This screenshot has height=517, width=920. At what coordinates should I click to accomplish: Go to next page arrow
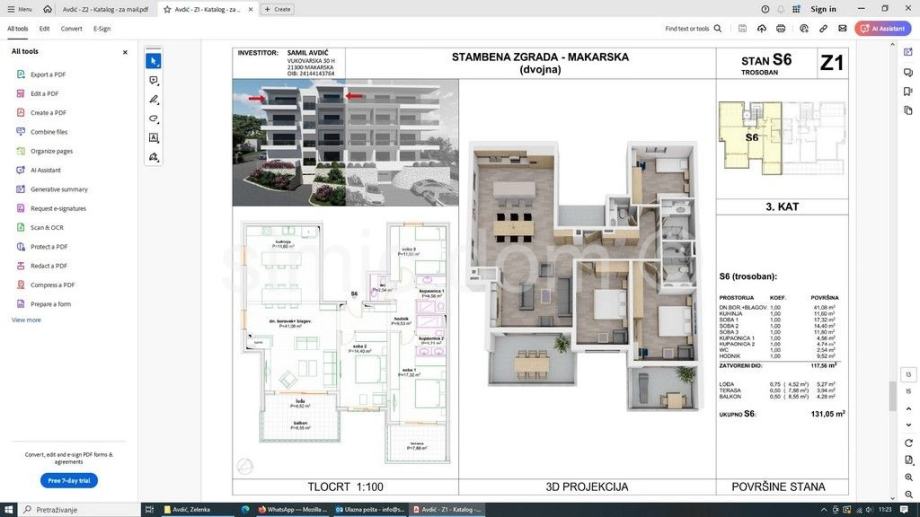(x=908, y=425)
